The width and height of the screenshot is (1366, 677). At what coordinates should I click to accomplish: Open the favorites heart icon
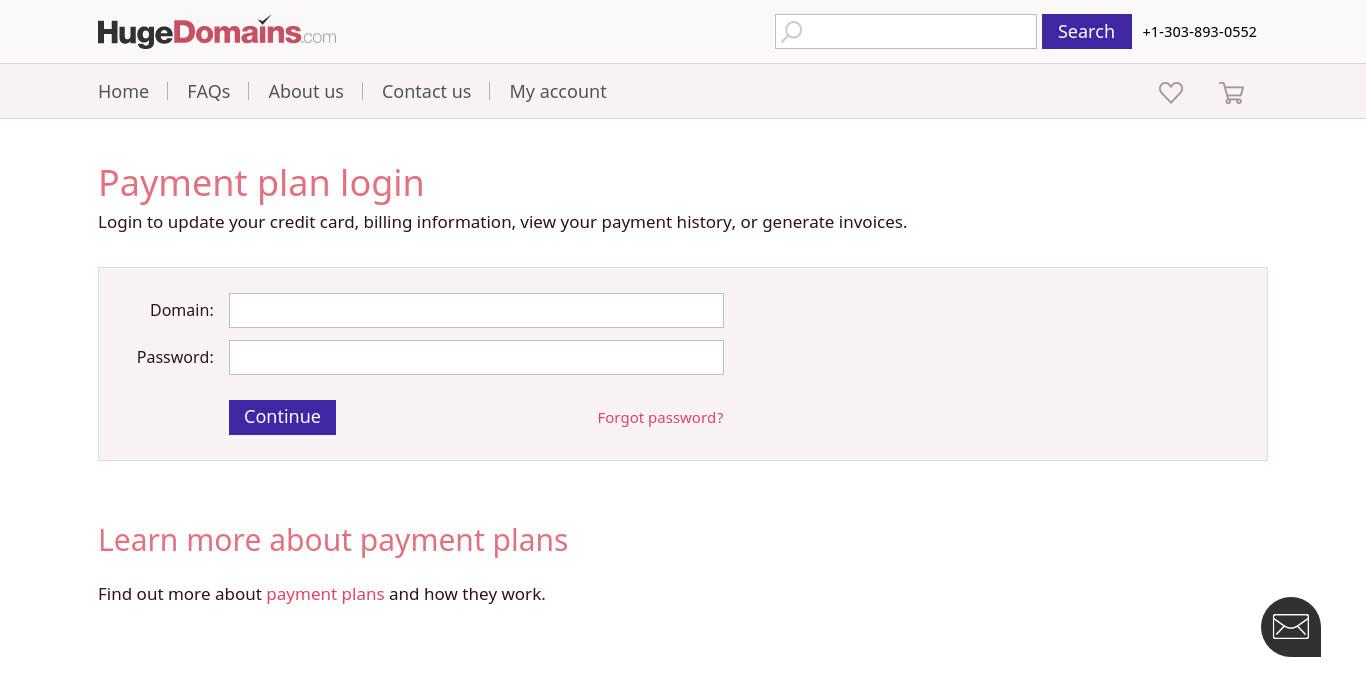tap(1171, 92)
